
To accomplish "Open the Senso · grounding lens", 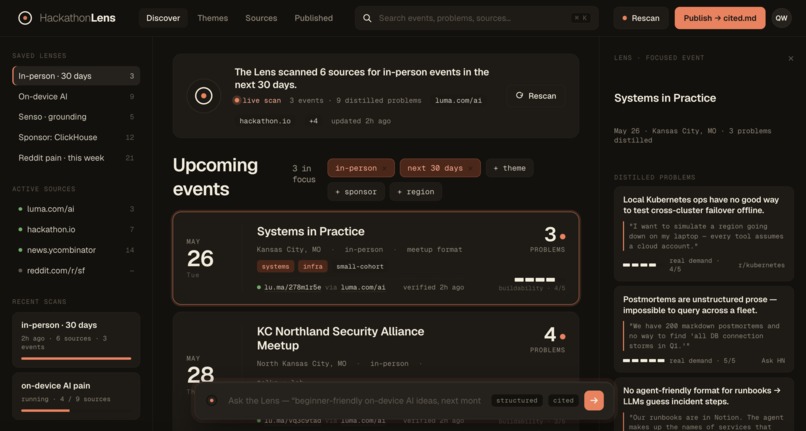I will [76, 117].
